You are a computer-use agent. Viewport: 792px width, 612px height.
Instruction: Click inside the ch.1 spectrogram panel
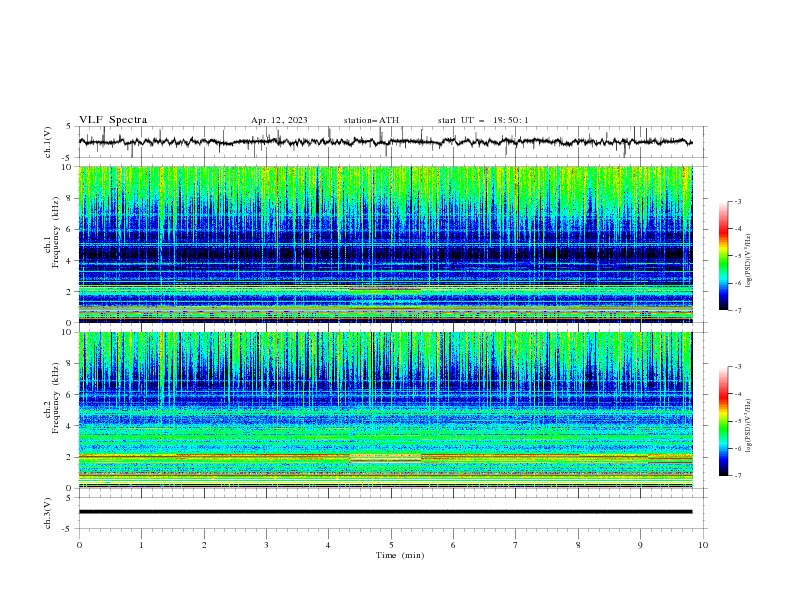pos(385,244)
